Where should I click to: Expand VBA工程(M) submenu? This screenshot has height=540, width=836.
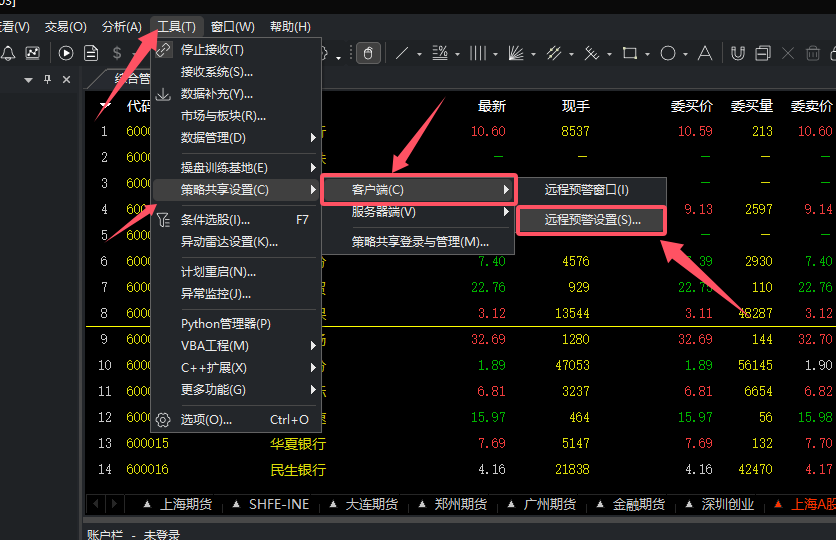237,345
